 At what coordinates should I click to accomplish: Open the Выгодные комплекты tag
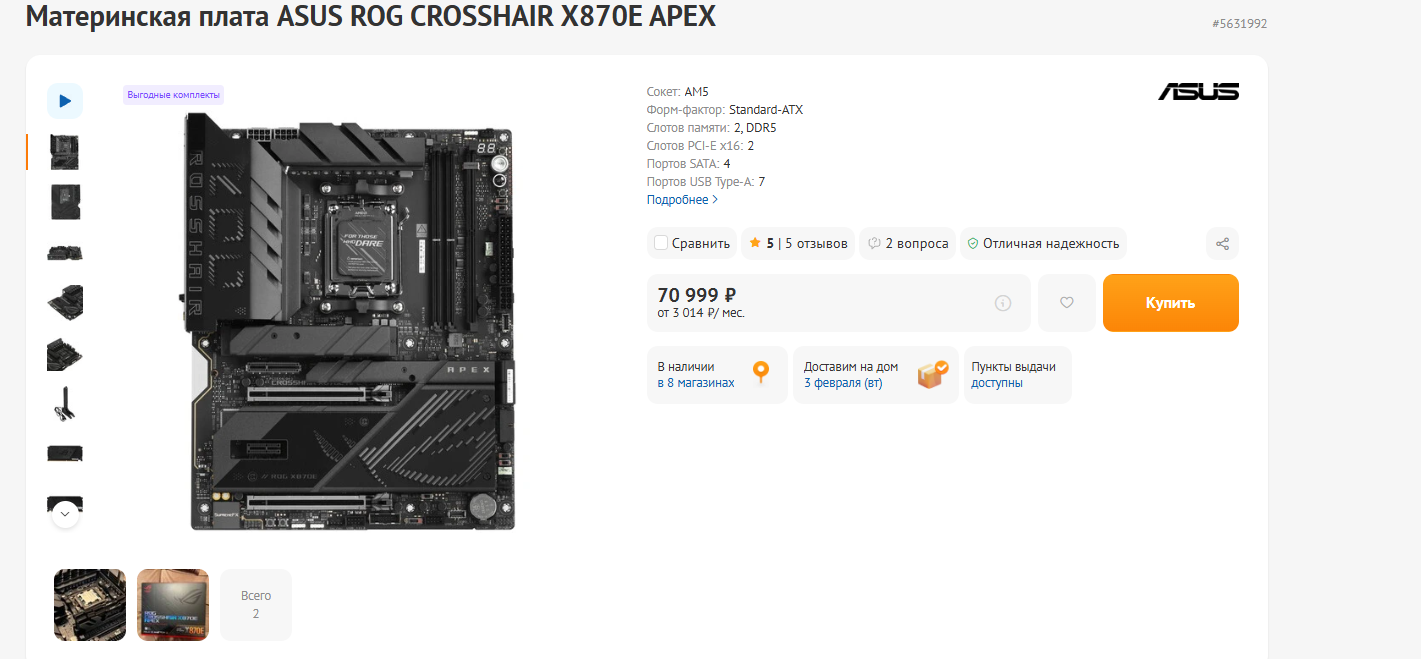pos(173,95)
